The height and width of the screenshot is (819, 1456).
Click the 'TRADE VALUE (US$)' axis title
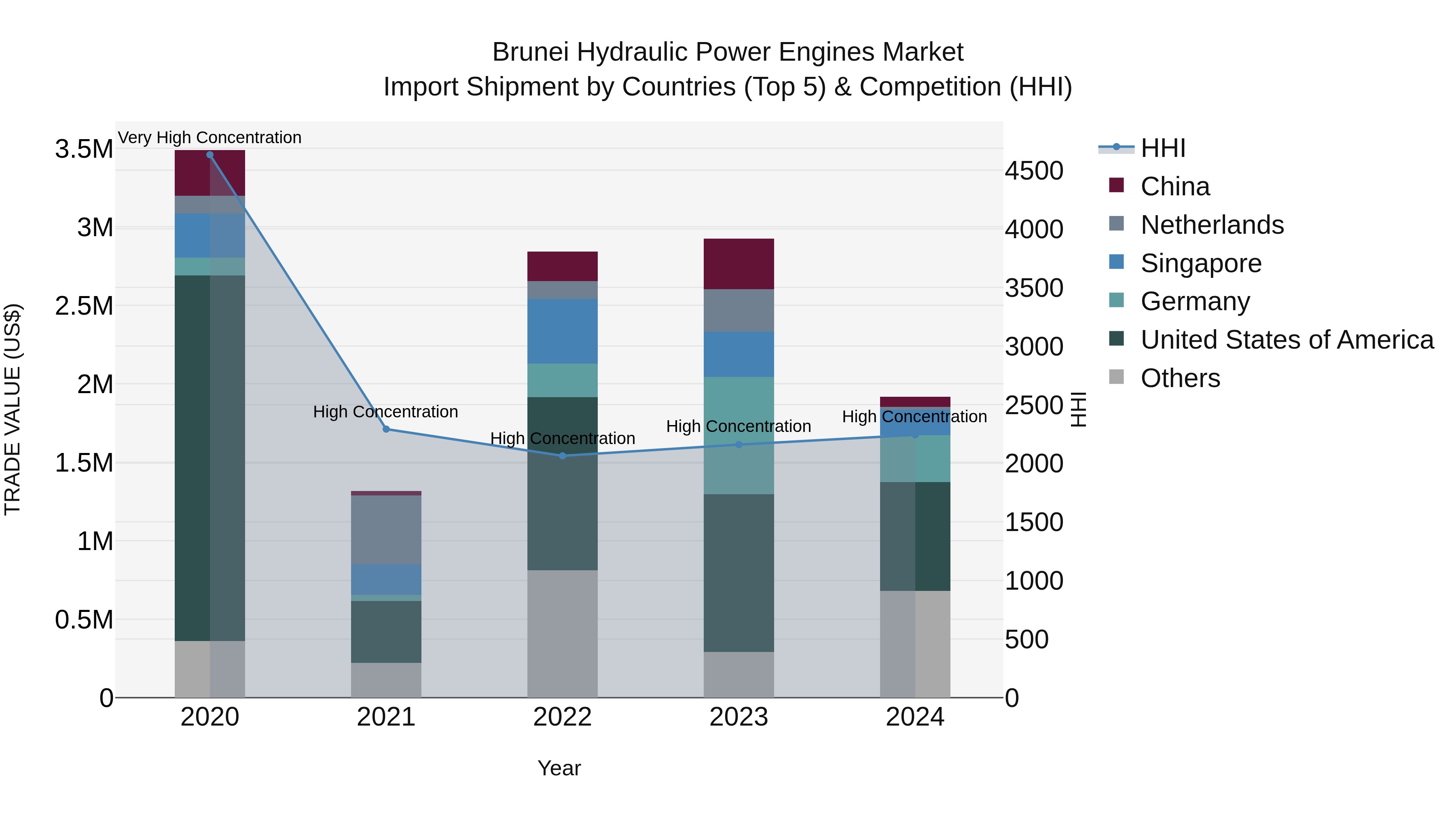click(x=13, y=409)
